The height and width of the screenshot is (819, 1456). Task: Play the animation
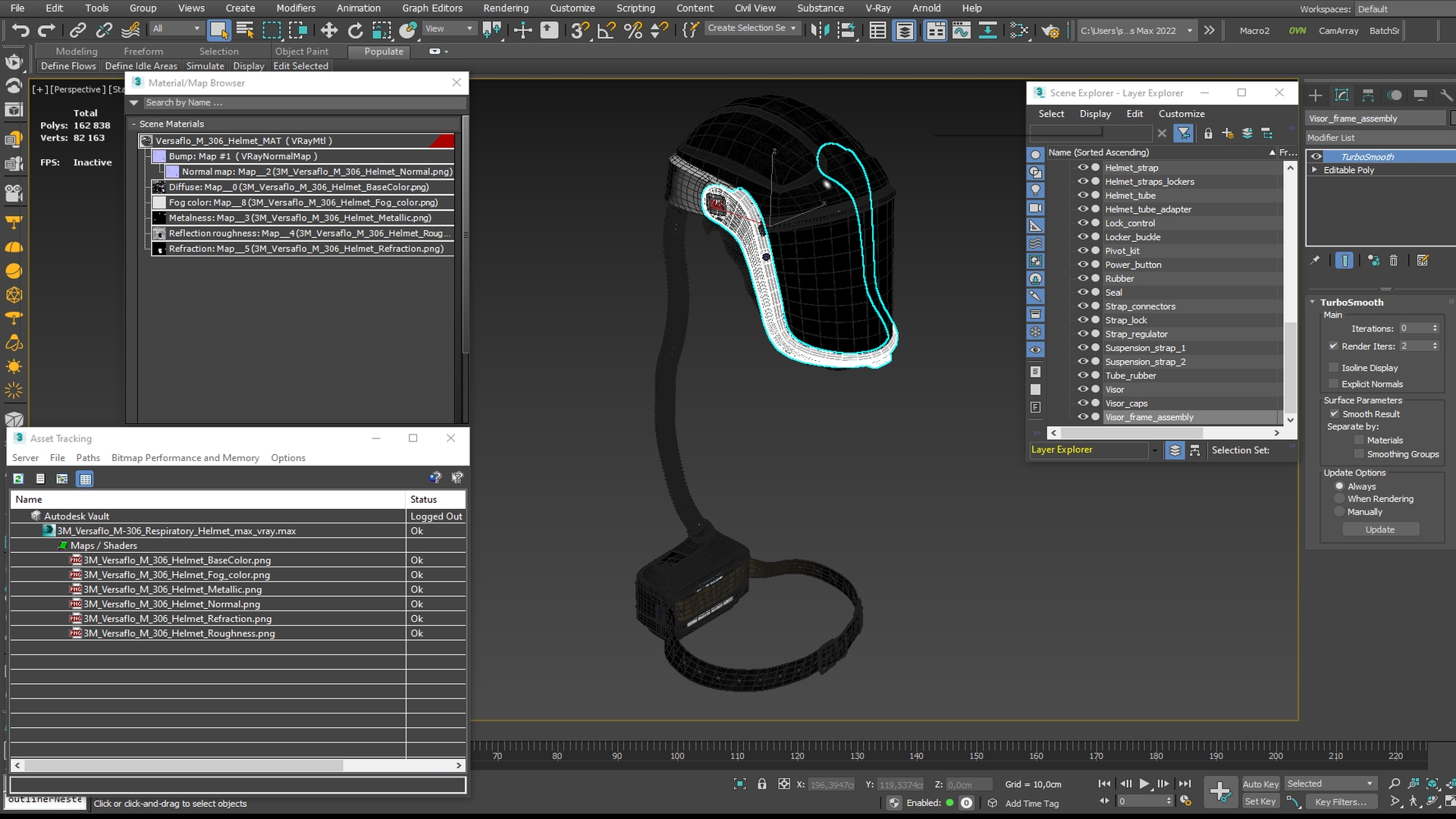coord(1144,783)
